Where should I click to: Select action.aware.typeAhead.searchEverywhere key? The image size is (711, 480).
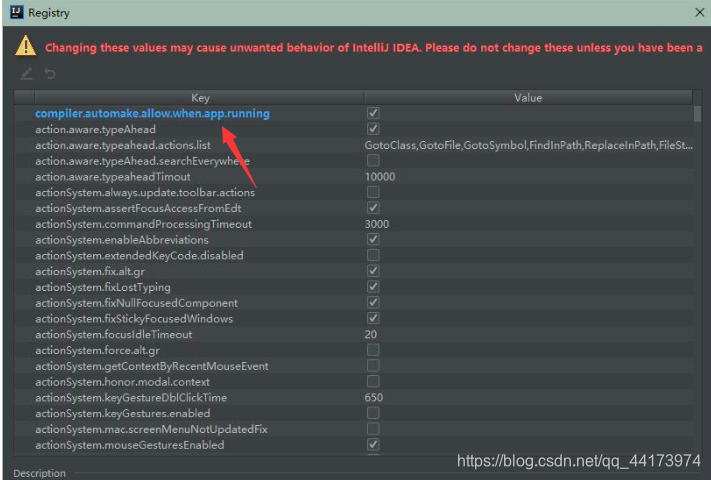click(142, 161)
